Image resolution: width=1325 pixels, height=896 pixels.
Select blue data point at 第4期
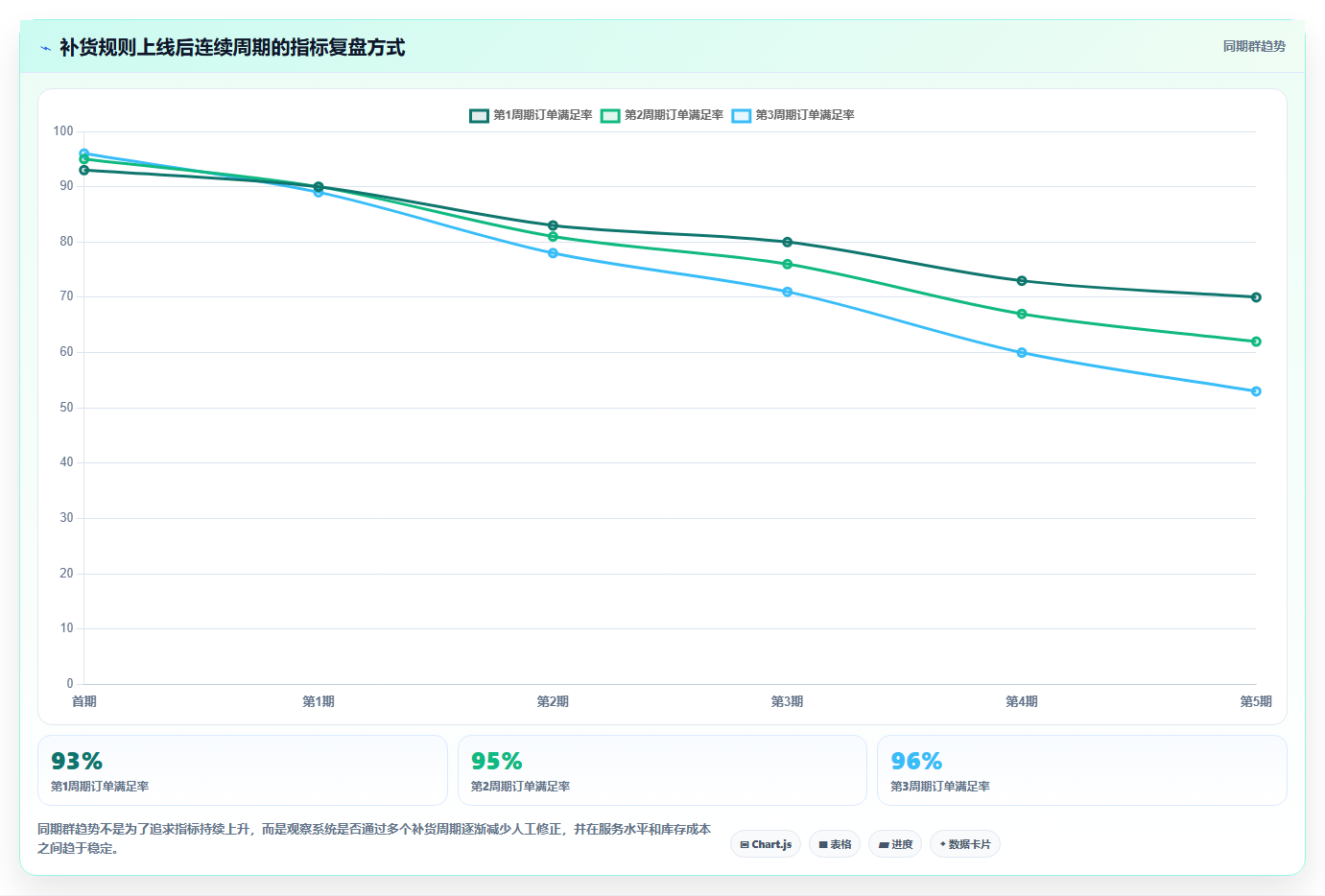(1022, 353)
